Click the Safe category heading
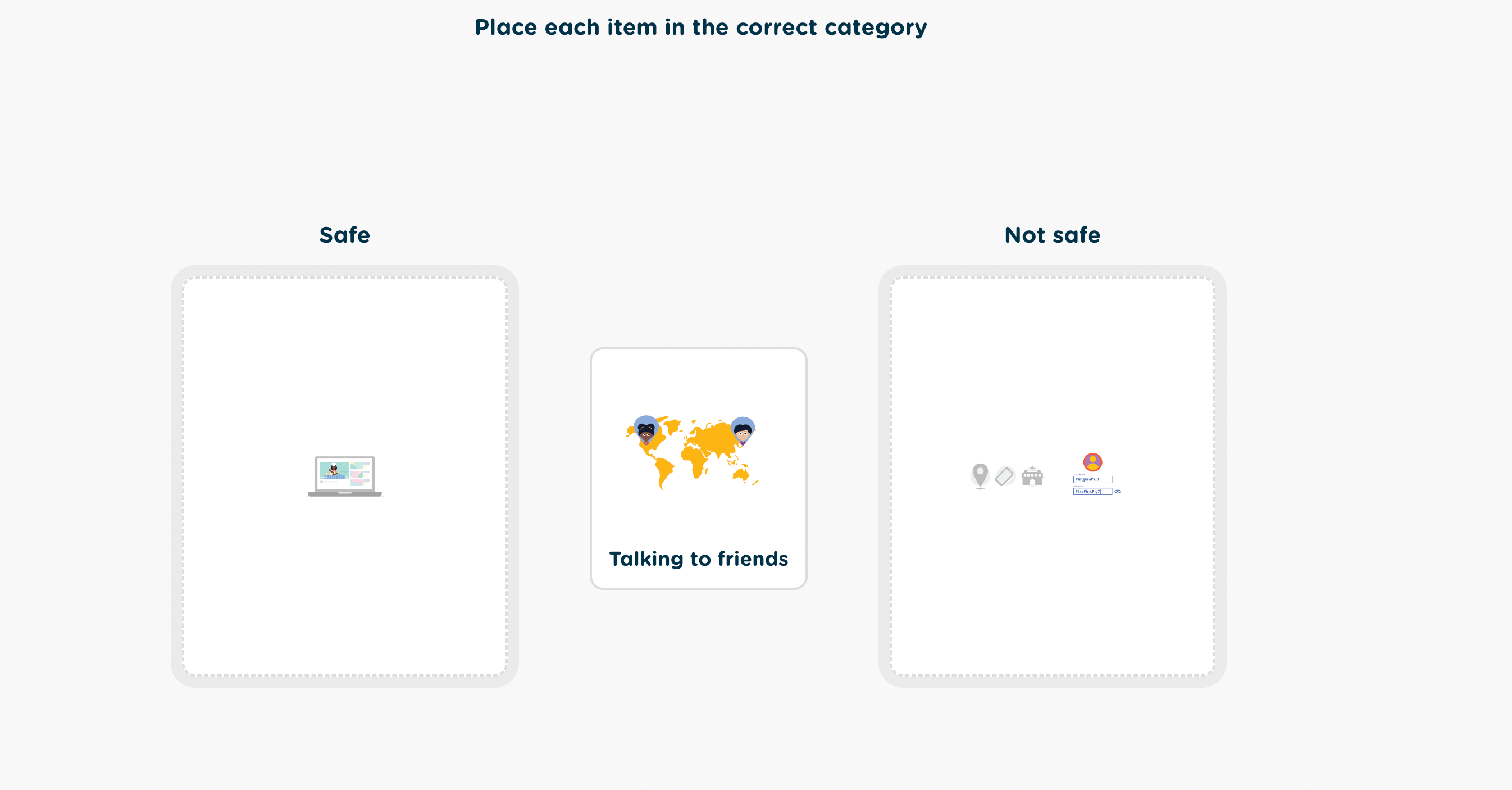 tap(344, 235)
